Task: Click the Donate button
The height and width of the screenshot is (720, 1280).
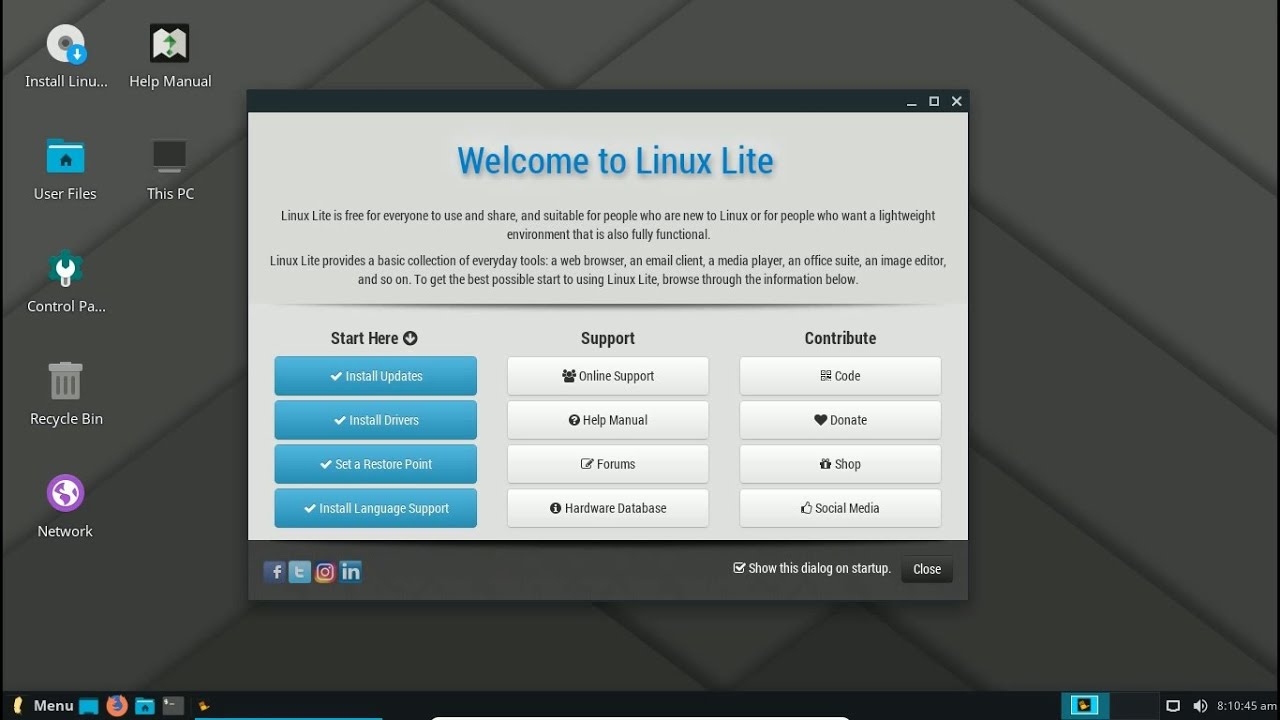Action: [840, 420]
